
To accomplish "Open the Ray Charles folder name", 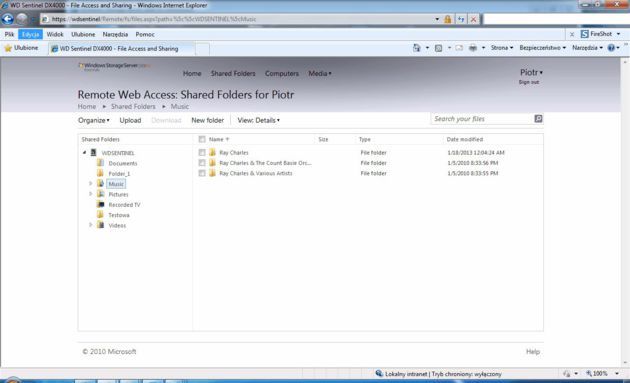I will tap(234, 153).
